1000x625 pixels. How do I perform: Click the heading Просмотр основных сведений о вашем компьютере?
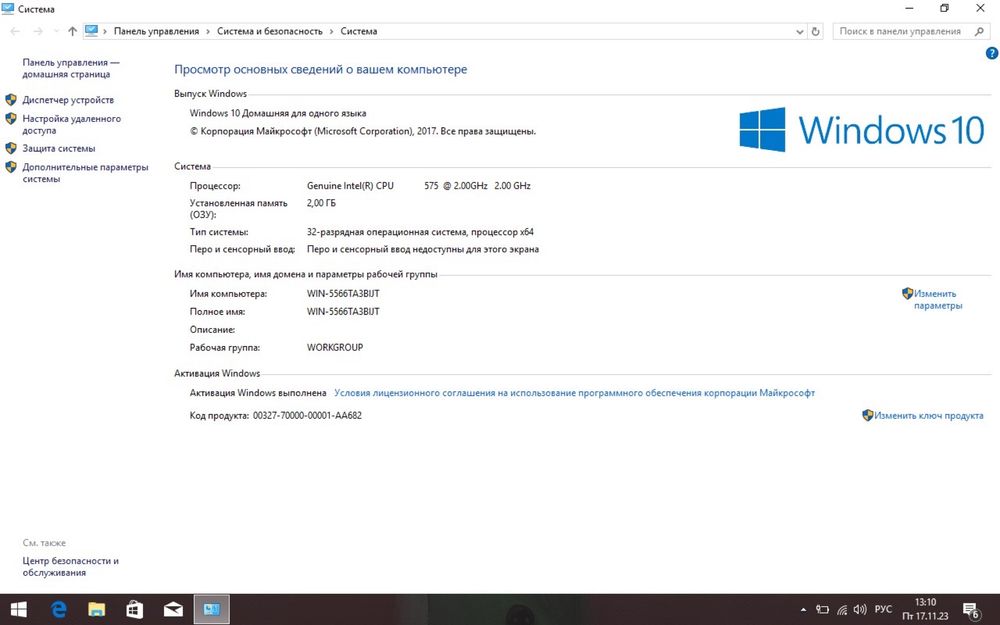click(x=321, y=70)
